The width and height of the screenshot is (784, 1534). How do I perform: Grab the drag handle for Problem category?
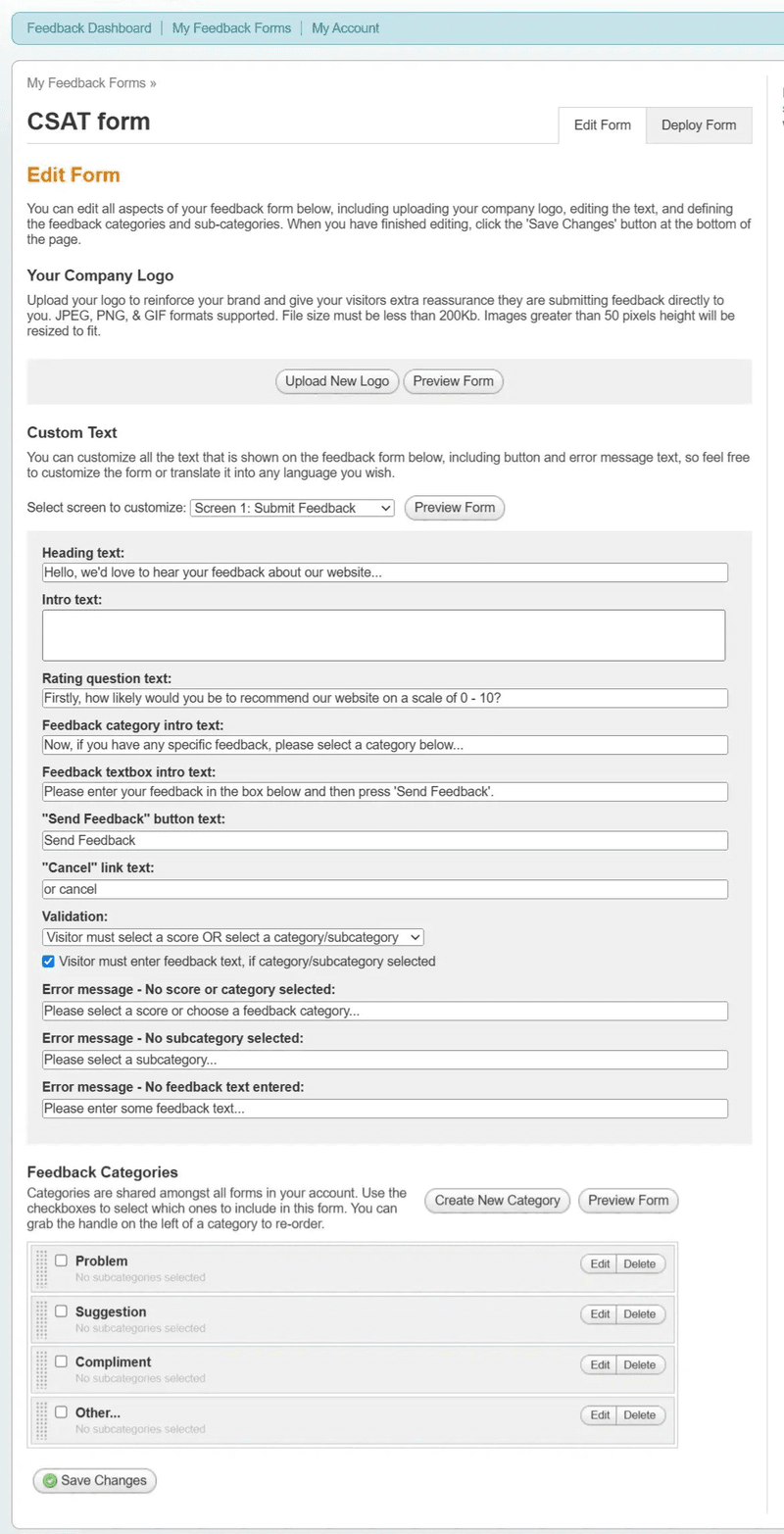tap(41, 1268)
